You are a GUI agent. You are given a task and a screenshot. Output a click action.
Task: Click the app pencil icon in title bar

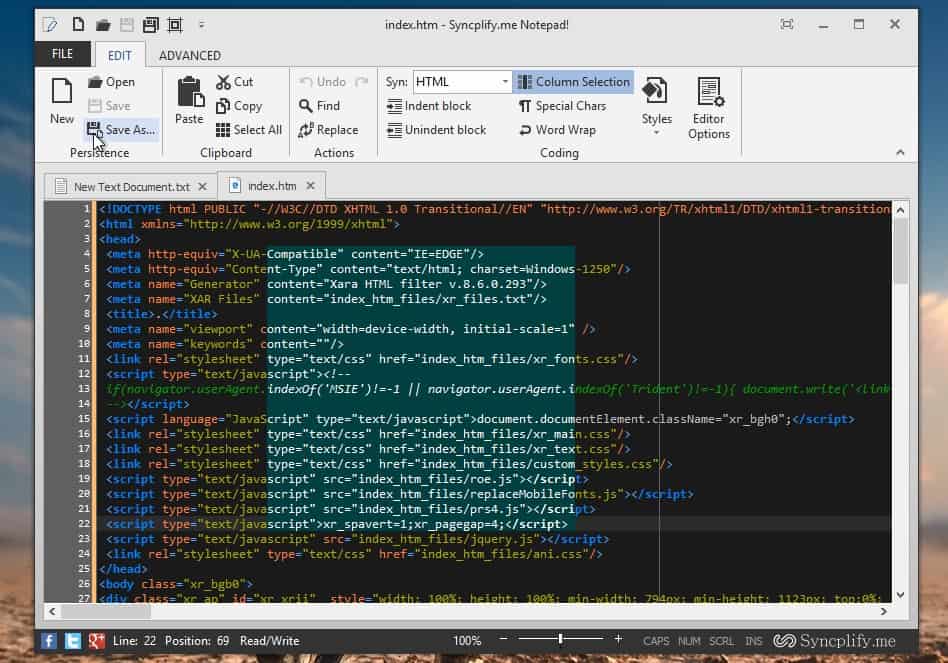(50, 25)
